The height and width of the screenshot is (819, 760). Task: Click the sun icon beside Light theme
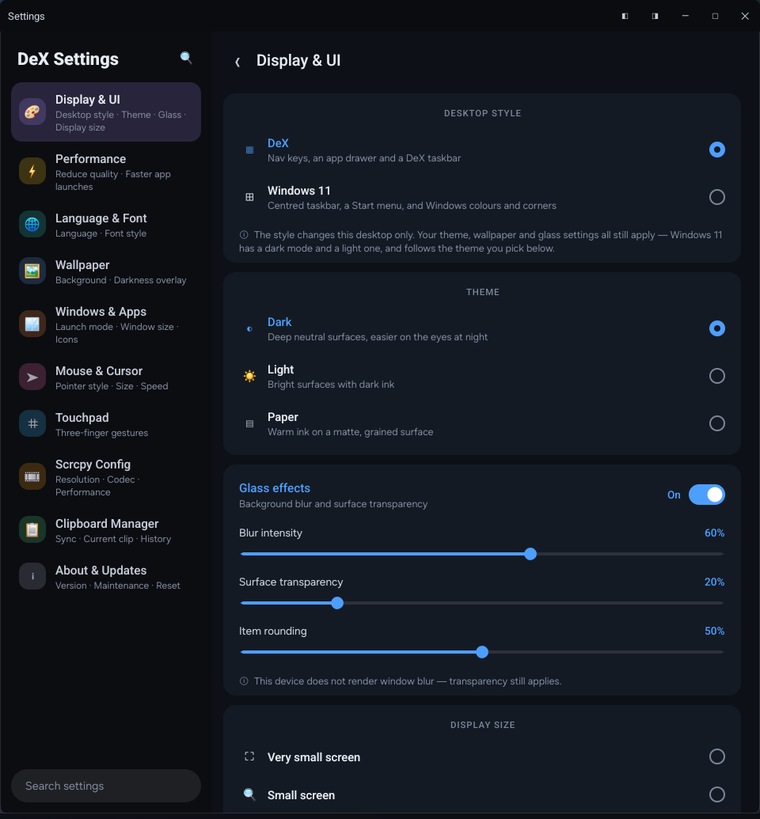pos(250,376)
